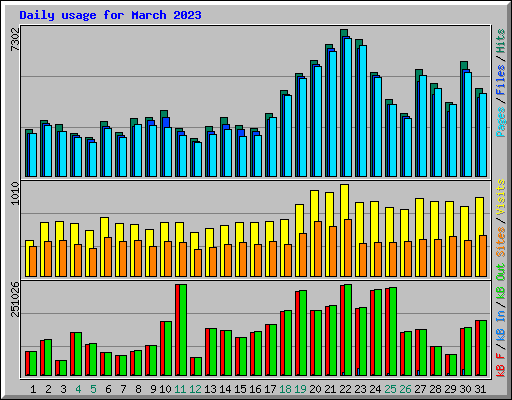Click day 6 on the x-axis
The height and width of the screenshot is (400, 512).
click(x=108, y=389)
